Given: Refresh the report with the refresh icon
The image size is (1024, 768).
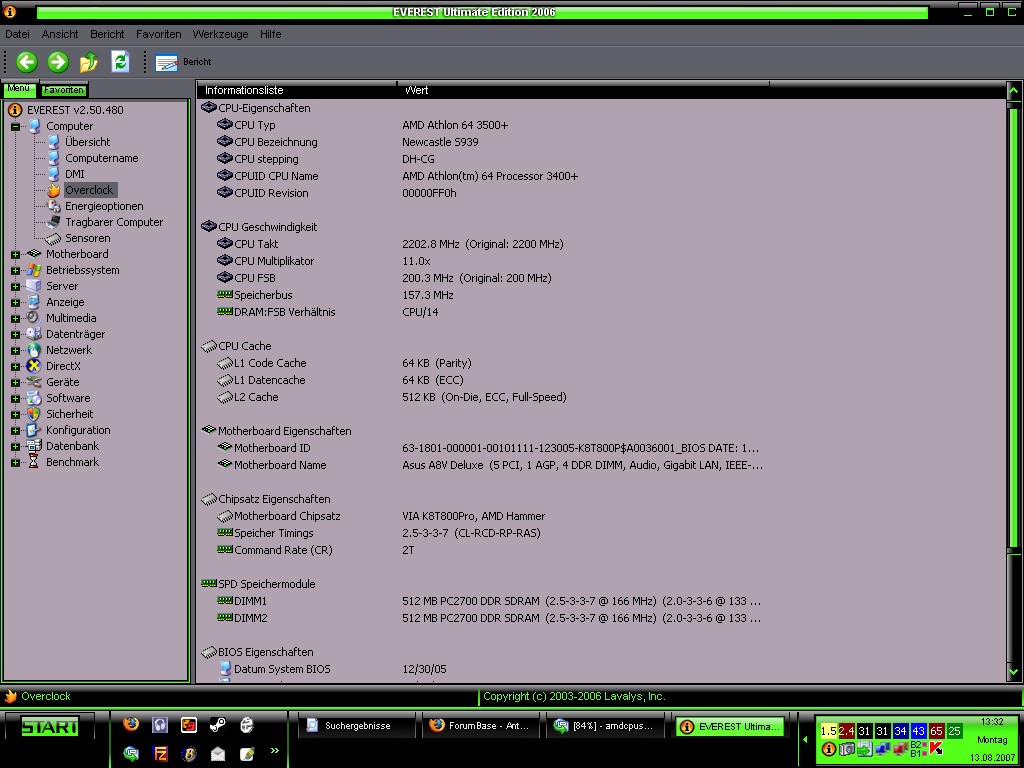Looking at the screenshot, I should [x=120, y=62].
